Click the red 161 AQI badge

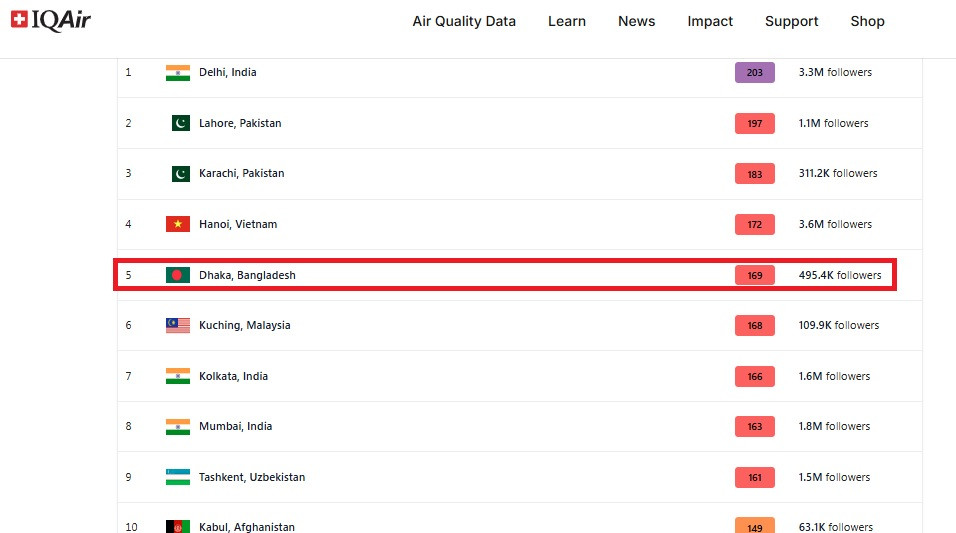755,478
